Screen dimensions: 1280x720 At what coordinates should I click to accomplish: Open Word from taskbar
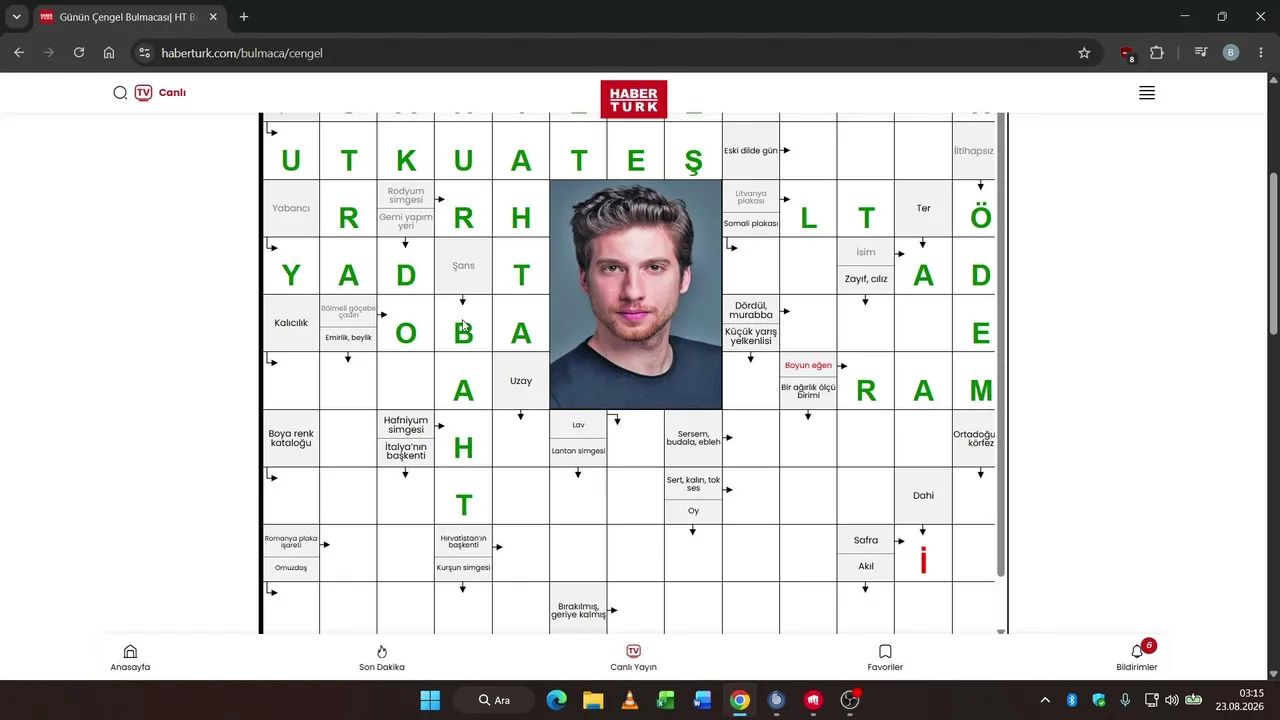point(702,700)
